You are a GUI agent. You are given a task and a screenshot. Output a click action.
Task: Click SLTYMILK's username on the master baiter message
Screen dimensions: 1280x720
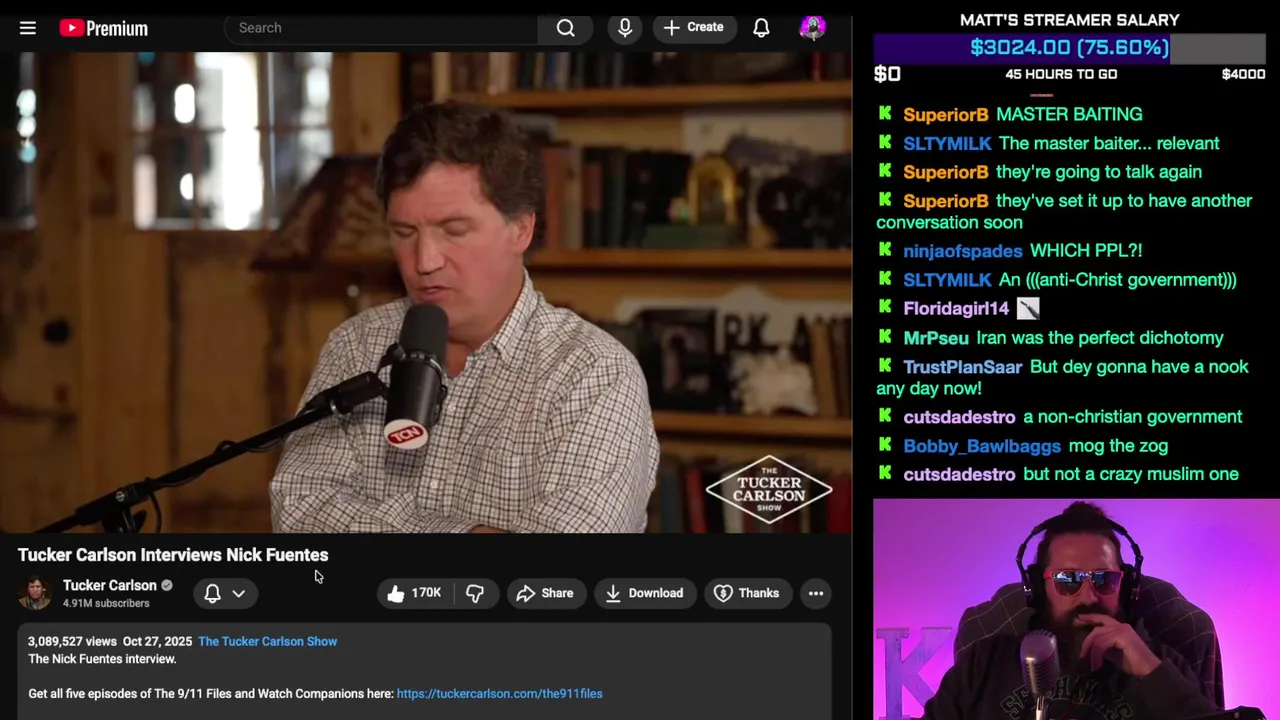pos(947,143)
